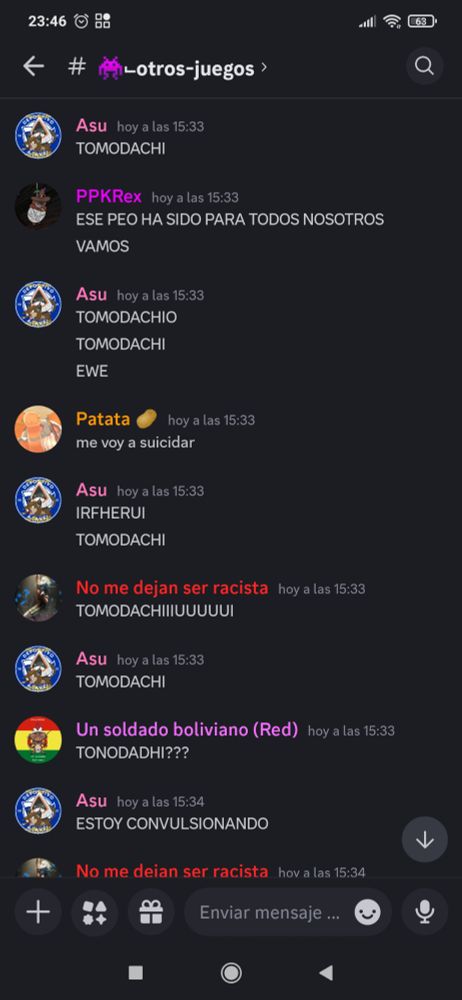The image size is (462, 1000).
Task: Open PPKRex user profile name
Action: click(x=108, y=196)
